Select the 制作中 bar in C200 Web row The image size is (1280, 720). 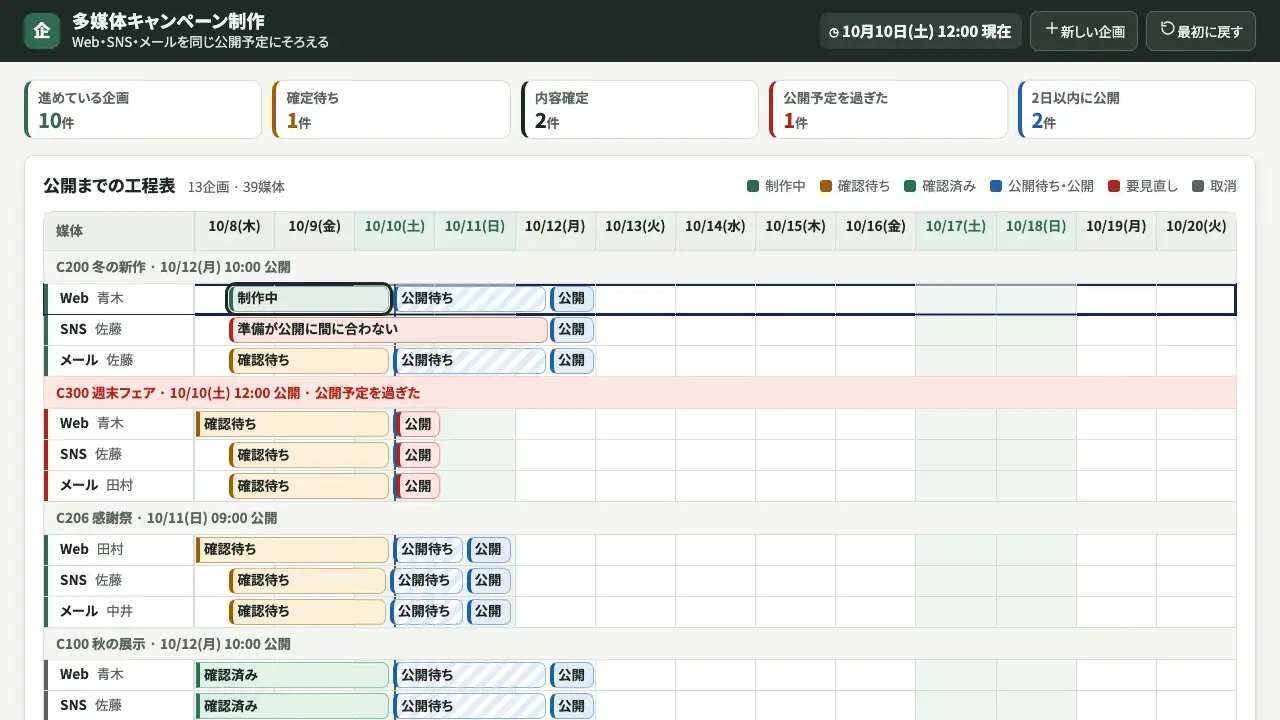pyautogui.click(x=309, y=299)
